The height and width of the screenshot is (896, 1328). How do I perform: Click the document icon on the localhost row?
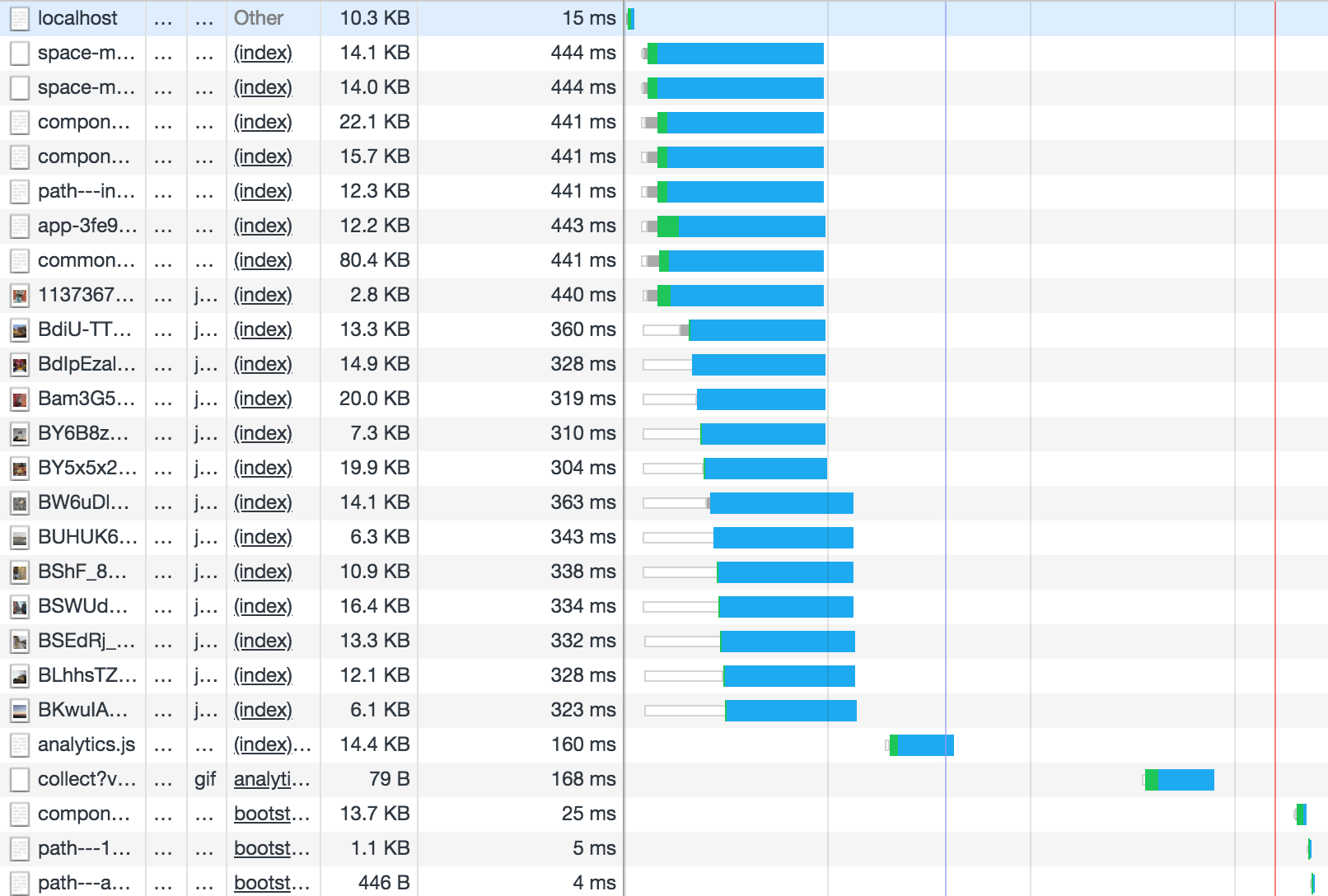tap(18, 17)
